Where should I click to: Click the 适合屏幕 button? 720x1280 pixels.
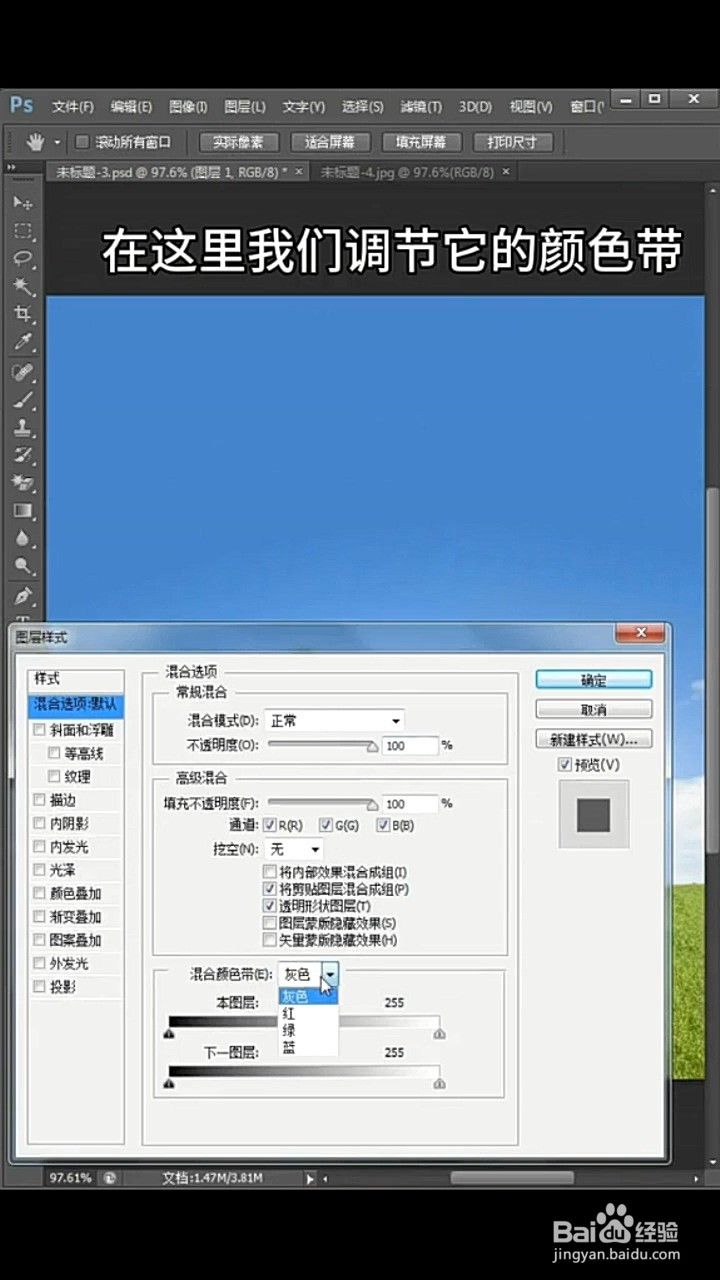pyautogui.click(x=329, y=142)
